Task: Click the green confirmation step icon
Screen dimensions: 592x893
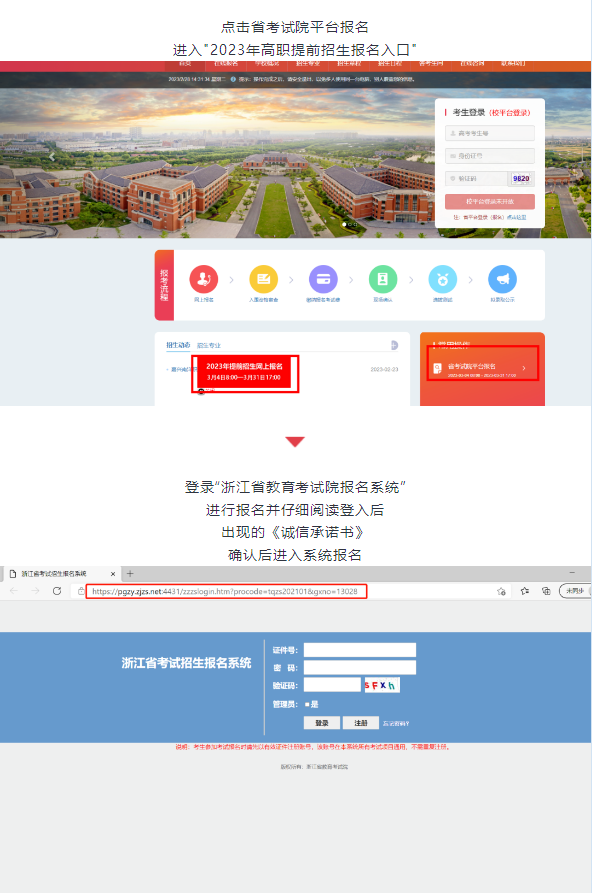Action: click(383, 279)
